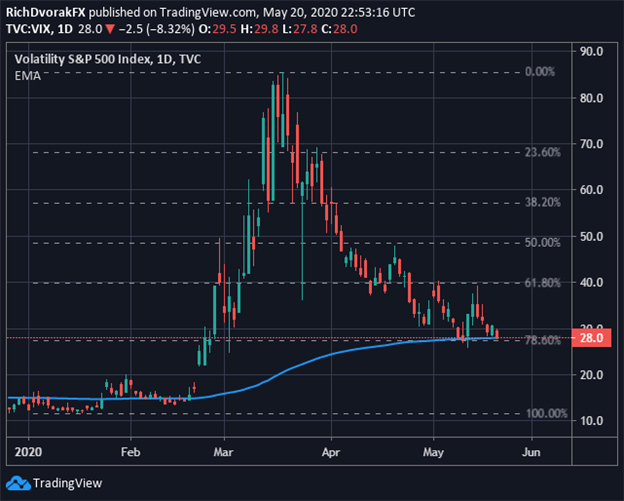624x501 pixels.
Task: Click the May time axis label
Action: click(433, 452)
